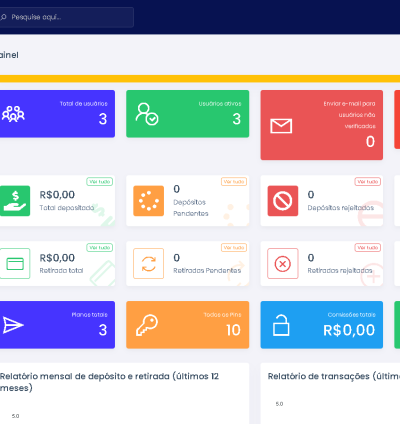400x424 pixels.
Task: Click the Total depositado hand-dollar icon
Action: 15,201
